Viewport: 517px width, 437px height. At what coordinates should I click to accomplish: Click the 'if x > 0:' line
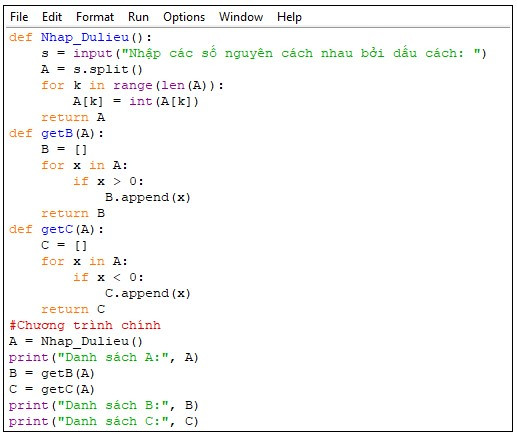(x=108, y=181)
